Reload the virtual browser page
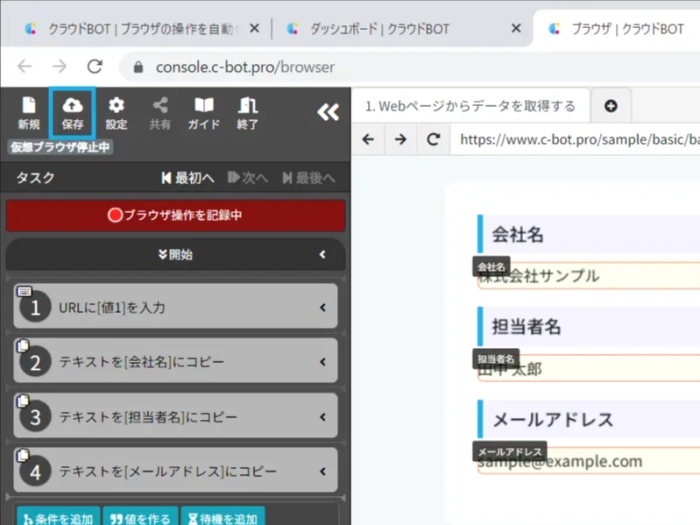Viewport: 700px width, 525px height. [433, 139]
